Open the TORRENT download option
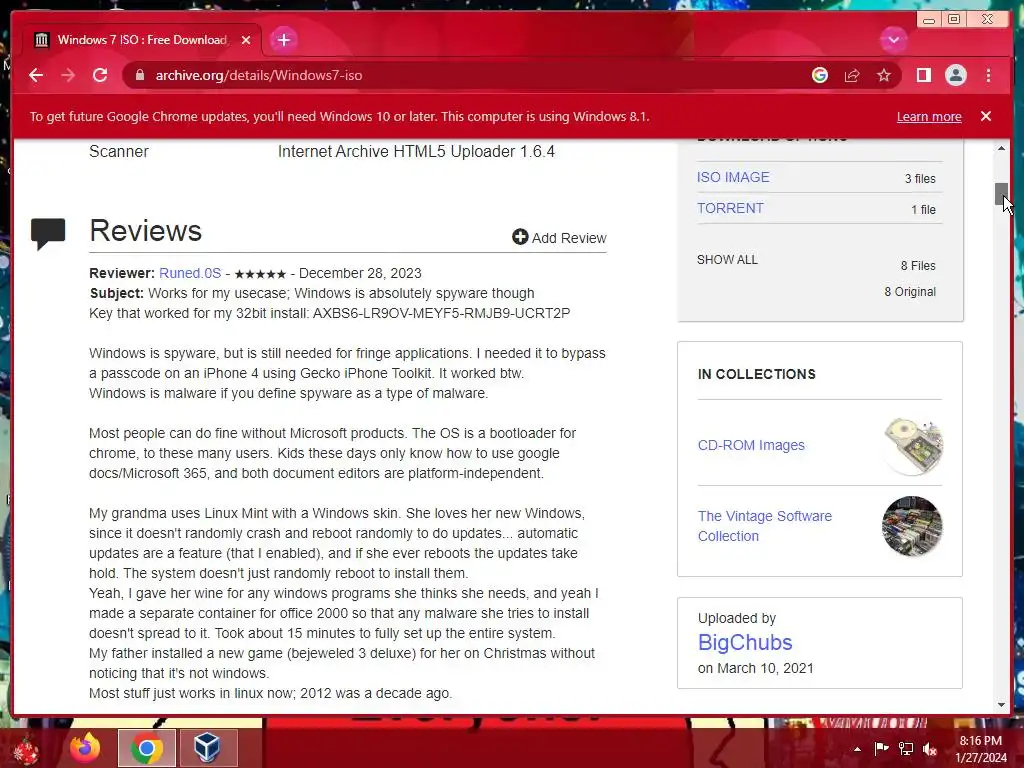Image resolution: width=1024 pixels, height=768 pixels. [729, 208]
